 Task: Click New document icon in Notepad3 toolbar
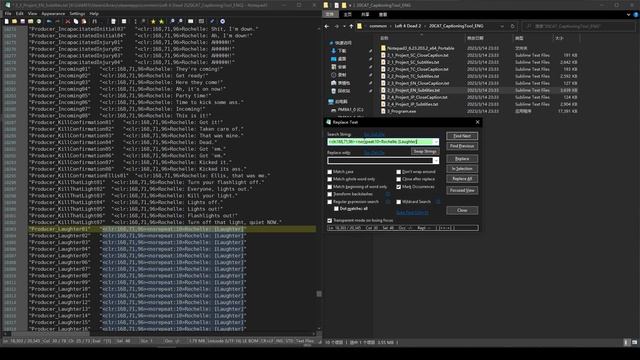coord(7,21)
